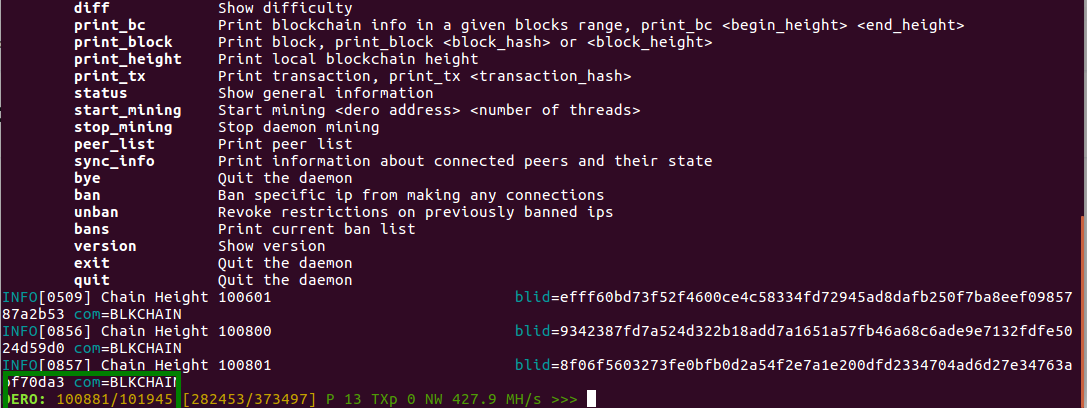Click the DERO 100881/101945 sync counter

[88, 399]
